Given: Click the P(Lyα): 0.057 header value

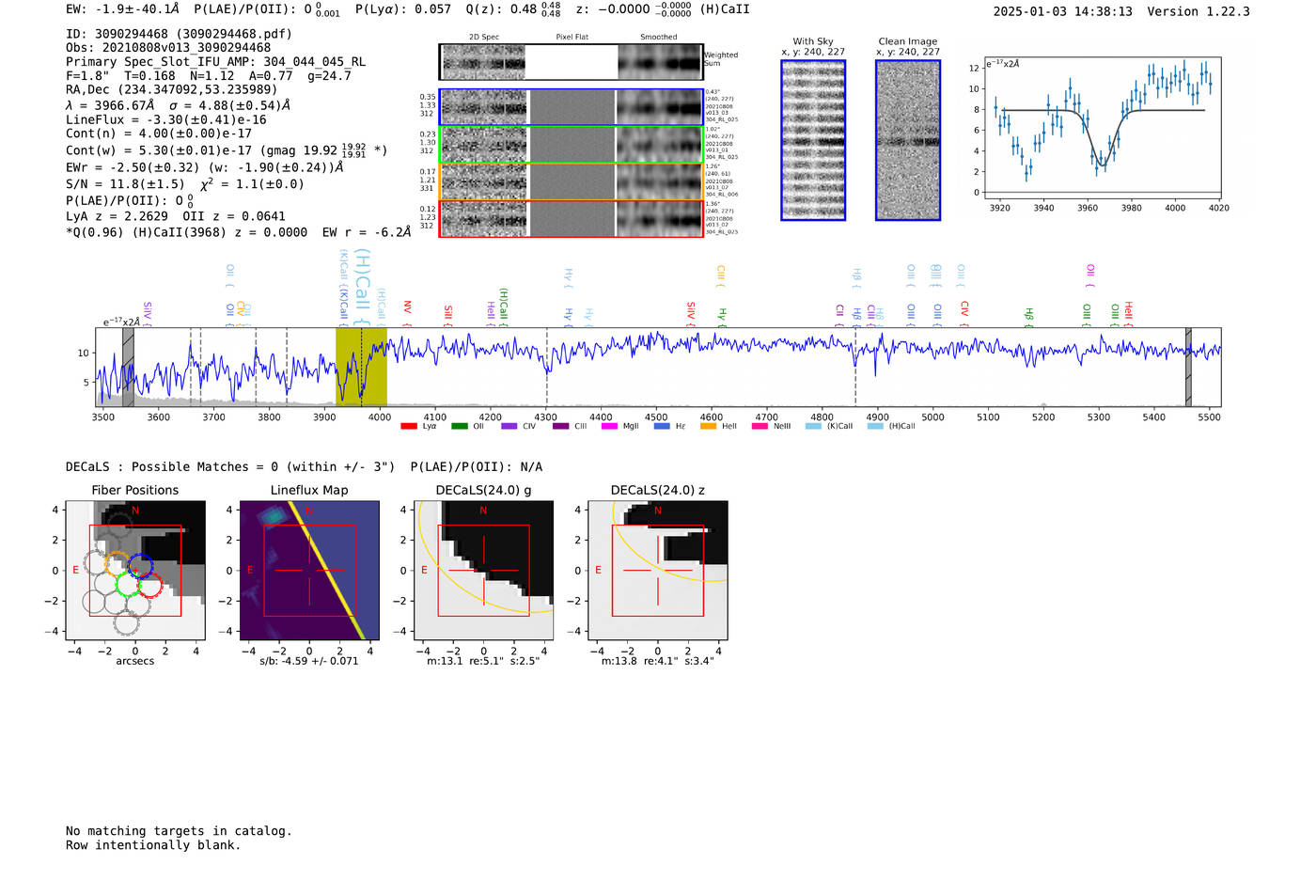Looking at the screenshot, I should coord(403,9).
